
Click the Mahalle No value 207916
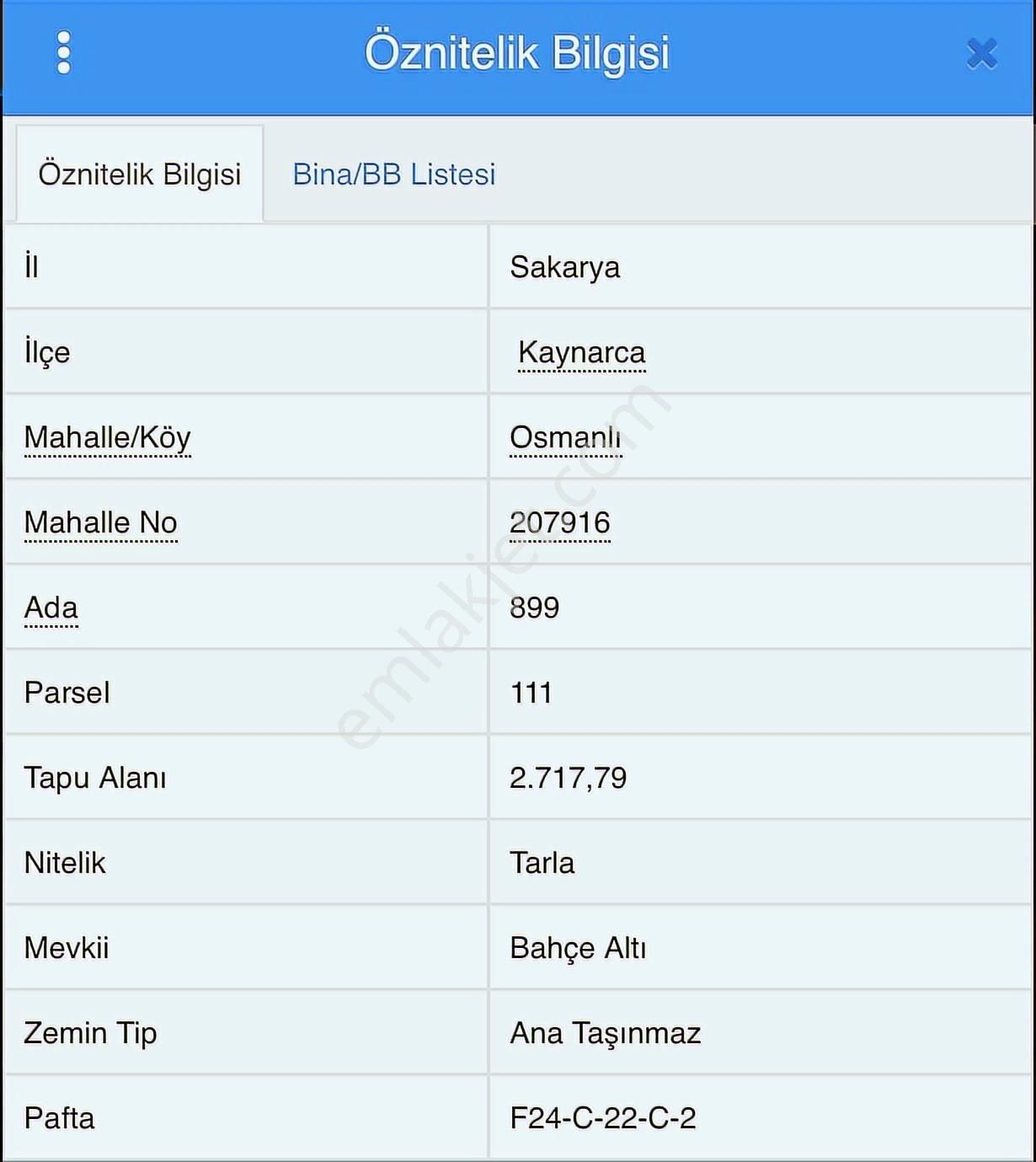coord(561,522)
